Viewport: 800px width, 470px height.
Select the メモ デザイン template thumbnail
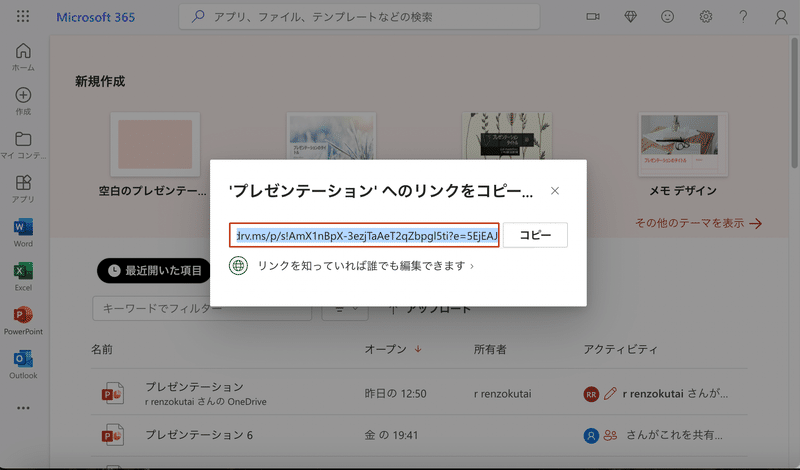683,144
